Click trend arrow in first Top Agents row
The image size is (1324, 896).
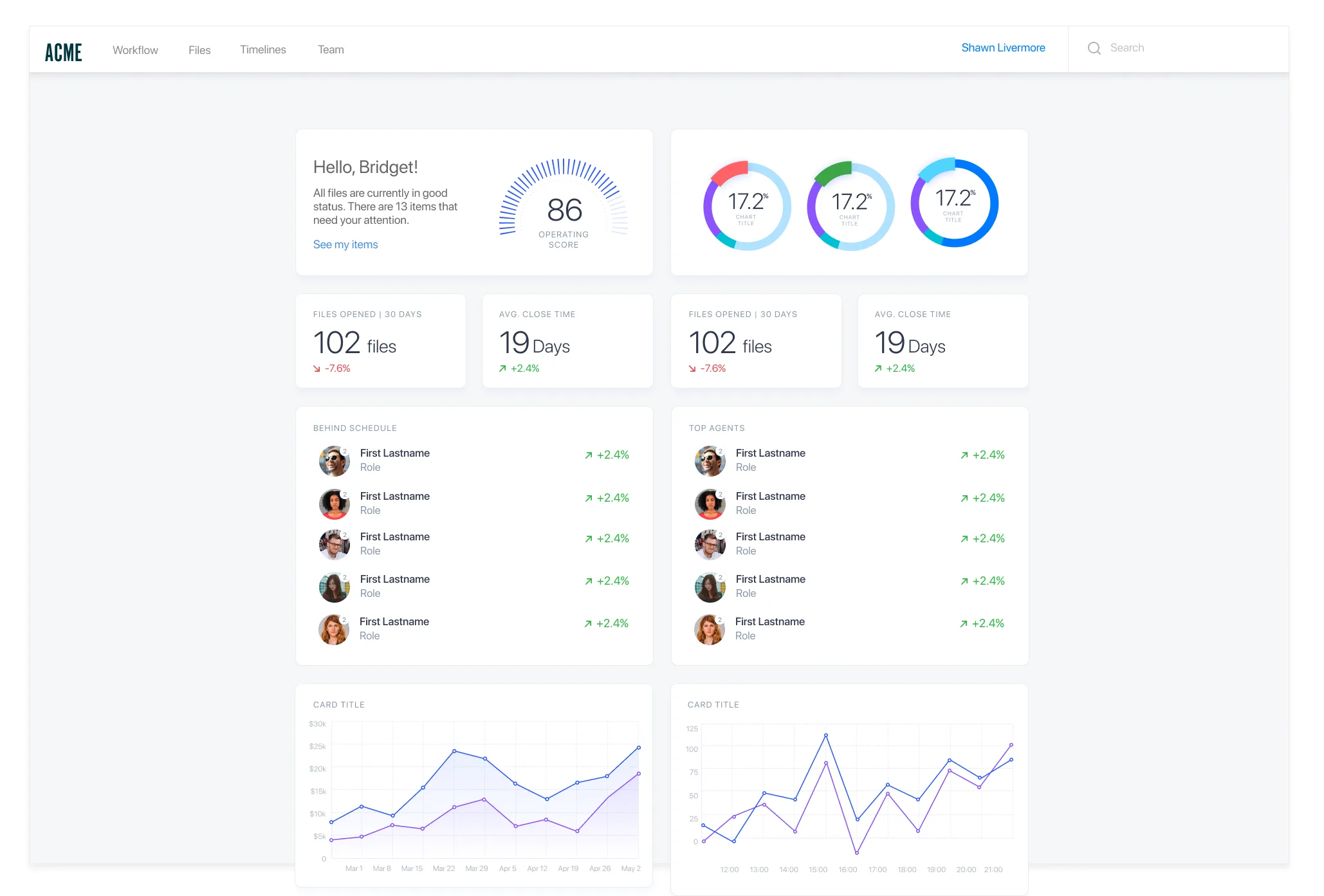click(x=964, y=455)
